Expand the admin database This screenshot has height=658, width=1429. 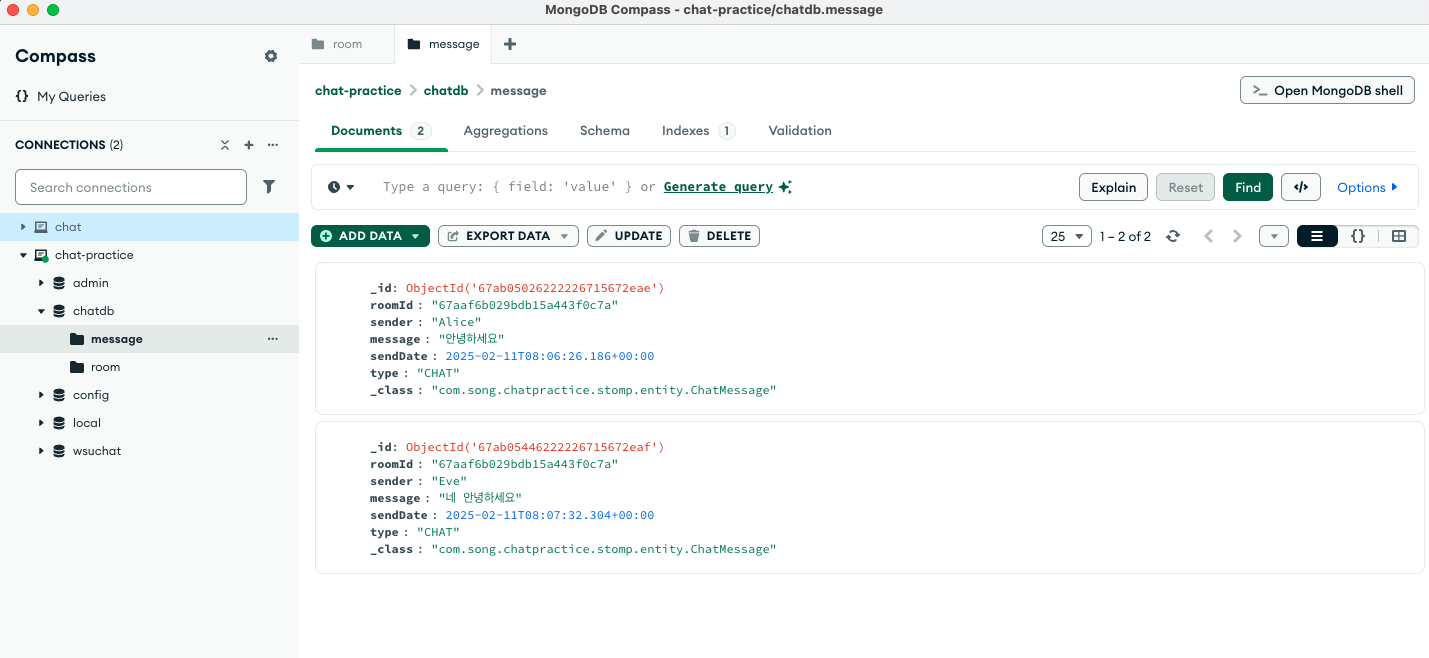click(41, 283)
